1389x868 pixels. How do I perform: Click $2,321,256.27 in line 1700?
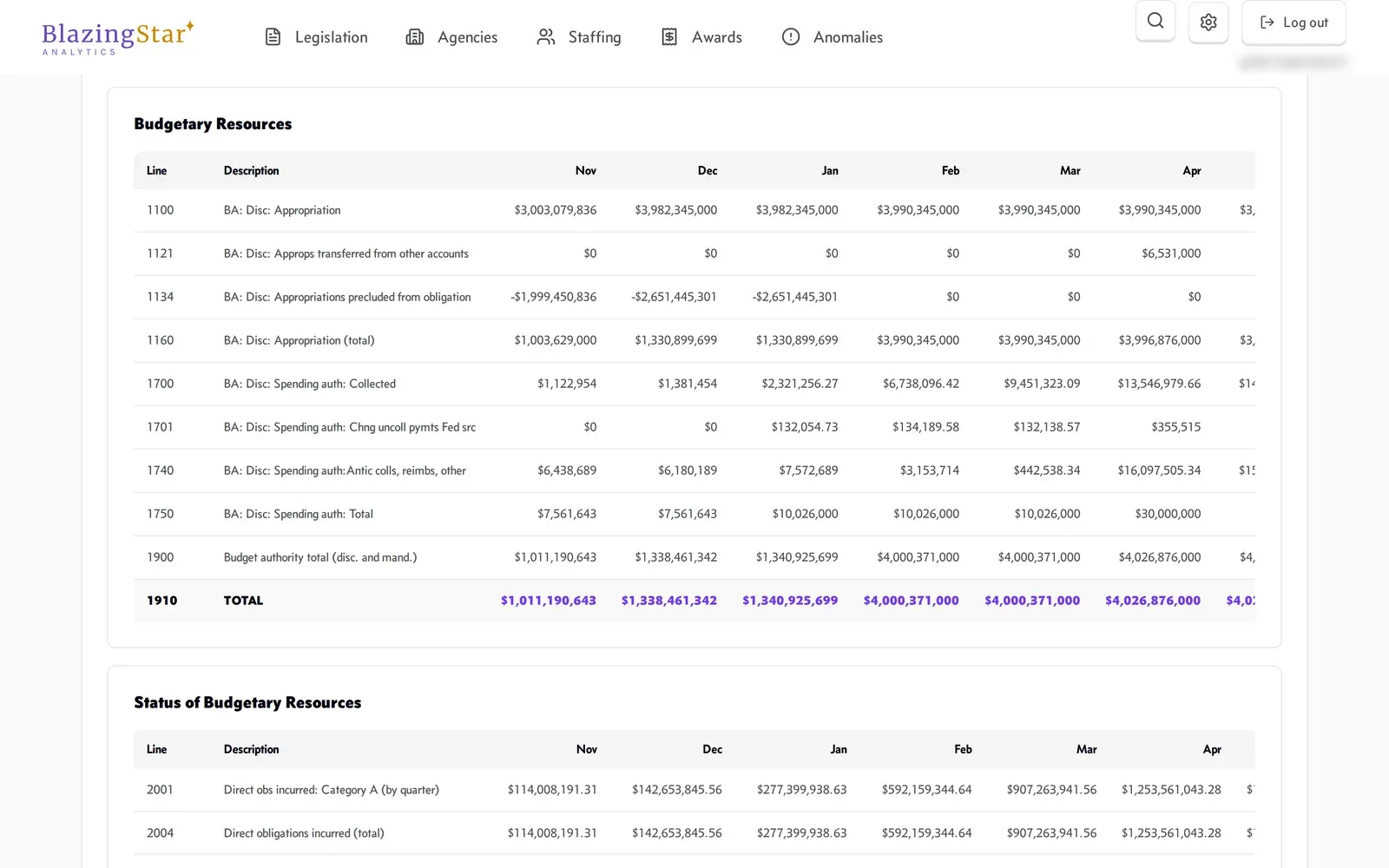pyautogui.click(x=800, y=384)
